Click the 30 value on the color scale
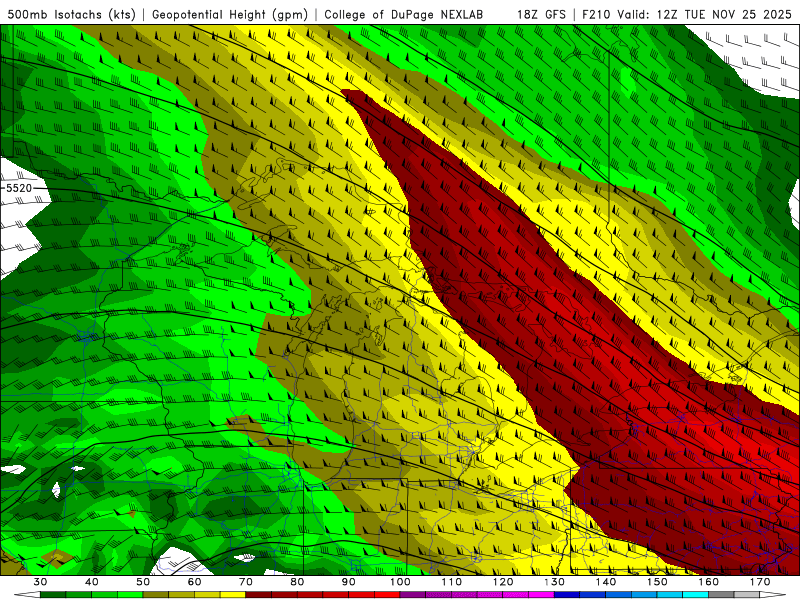Viewport: 800px width, 600px height. click(40, 582)
